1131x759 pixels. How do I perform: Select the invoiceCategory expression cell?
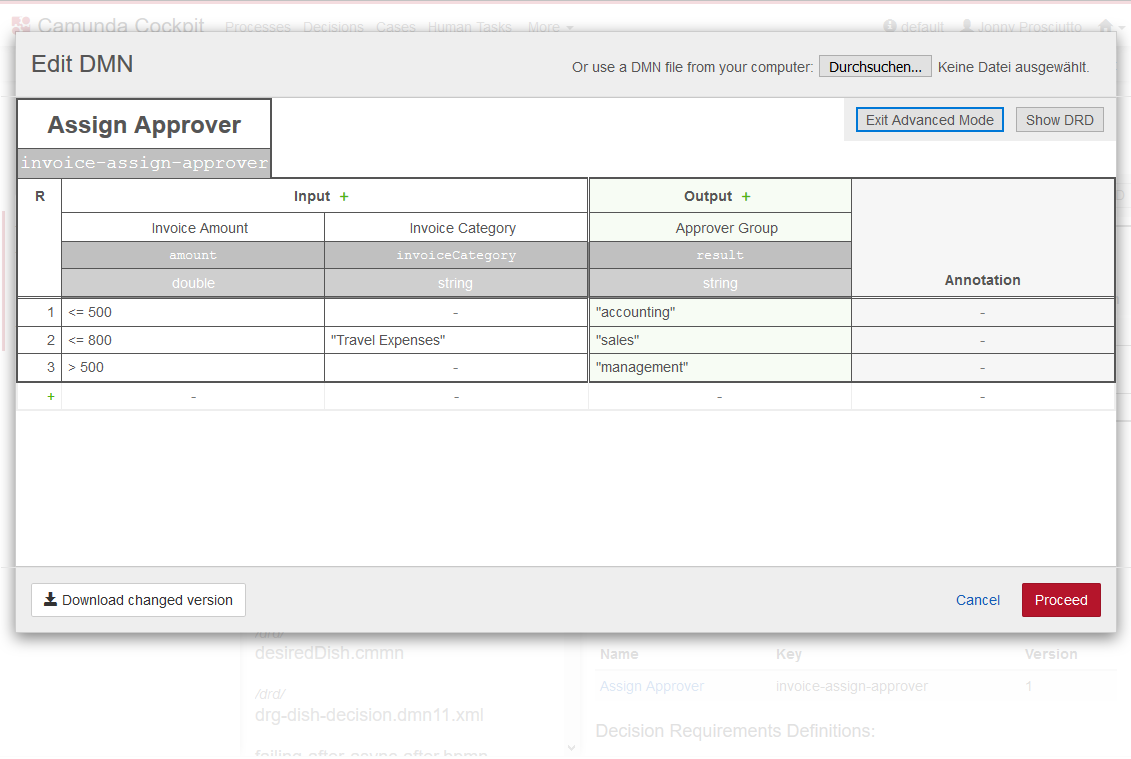pos(456,255)
